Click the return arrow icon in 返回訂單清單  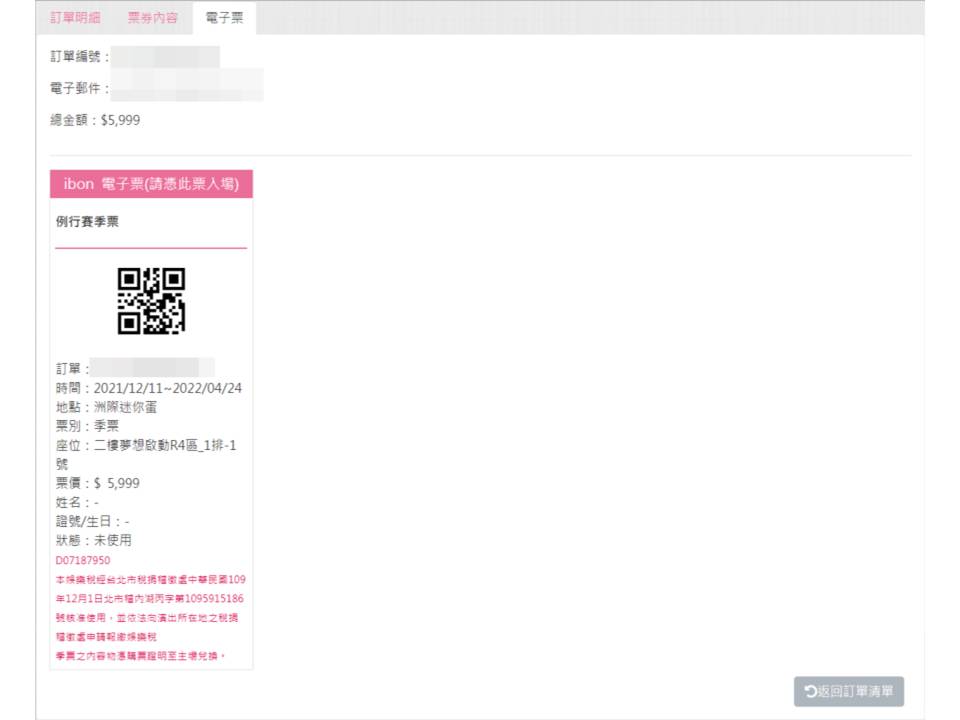coord(811,691)
